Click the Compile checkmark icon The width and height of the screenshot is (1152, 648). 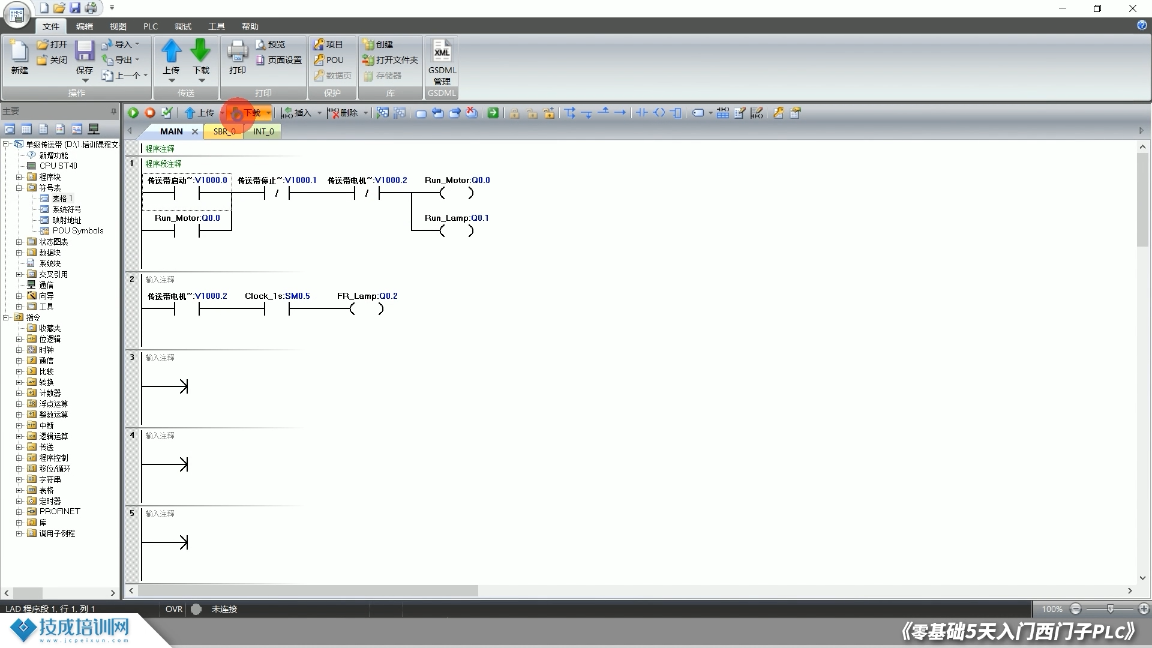167,113
